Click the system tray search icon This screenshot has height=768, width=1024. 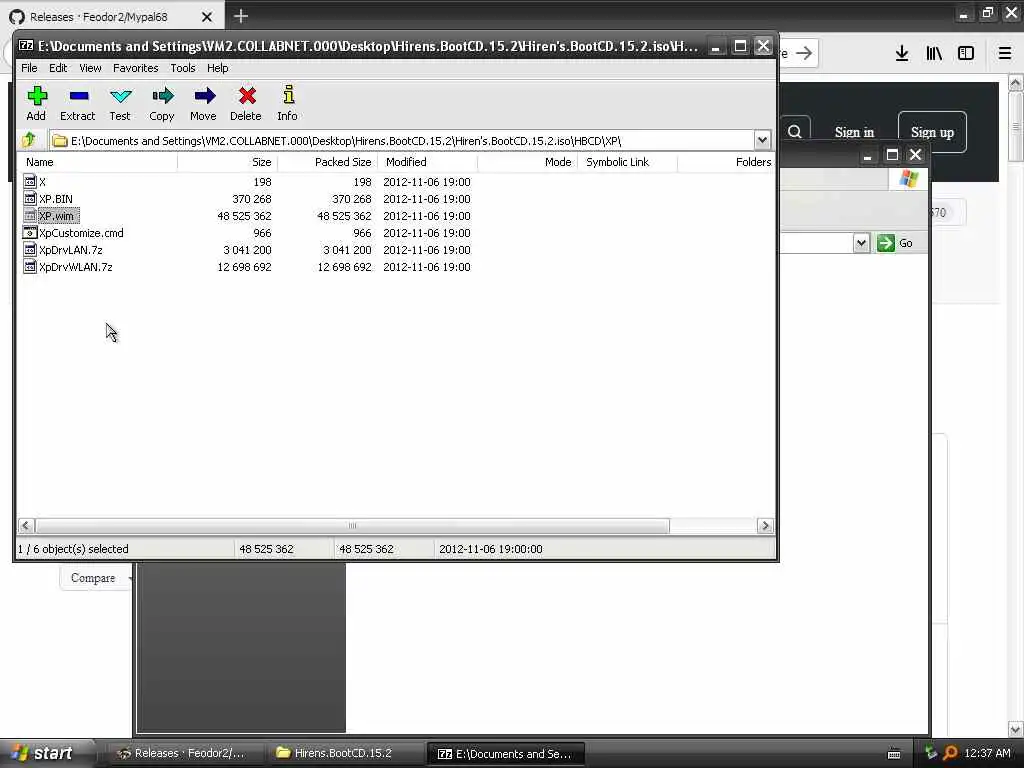pos(950,753)
